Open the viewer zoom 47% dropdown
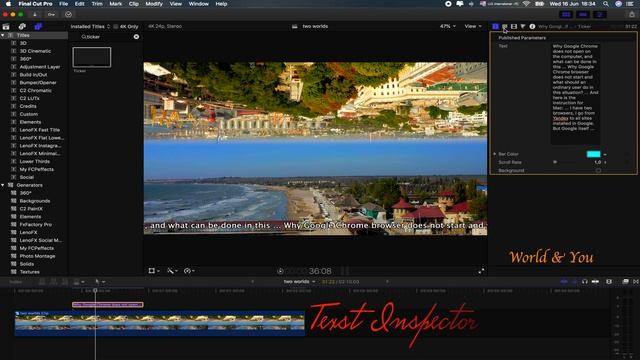640x360 pixels. click(x=448, y=26)
